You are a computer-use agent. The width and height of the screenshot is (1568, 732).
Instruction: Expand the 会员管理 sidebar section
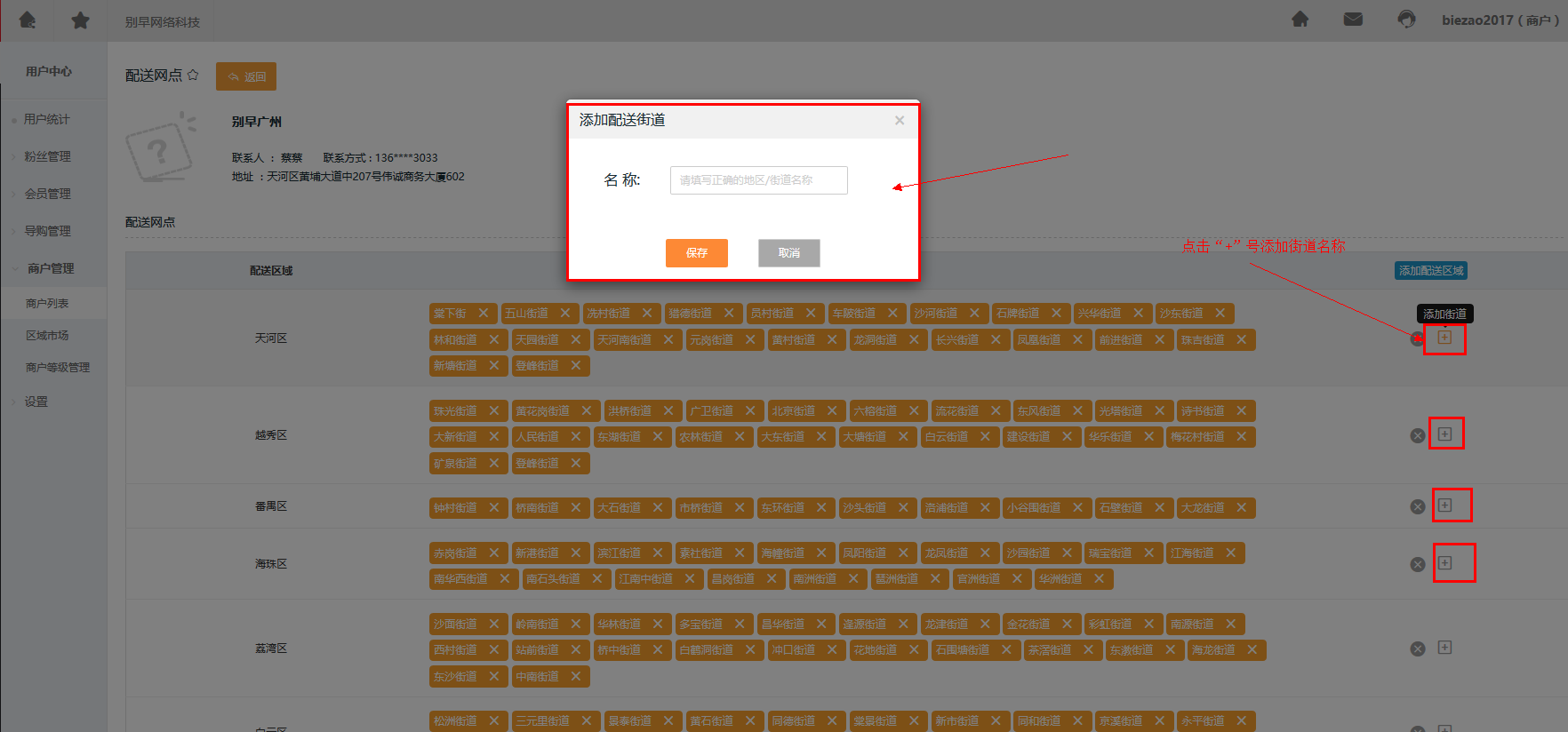pyautogui.click(x=47, y=194)
